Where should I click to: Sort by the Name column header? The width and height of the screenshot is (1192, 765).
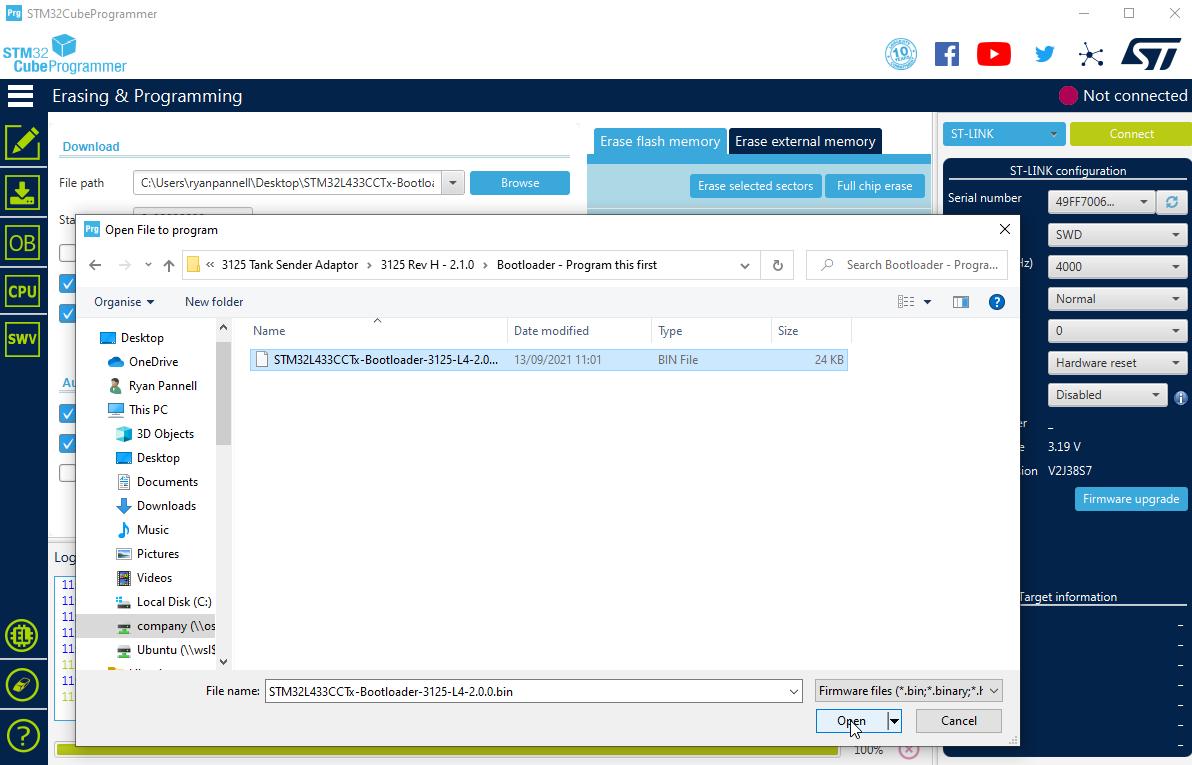point(268,331)
